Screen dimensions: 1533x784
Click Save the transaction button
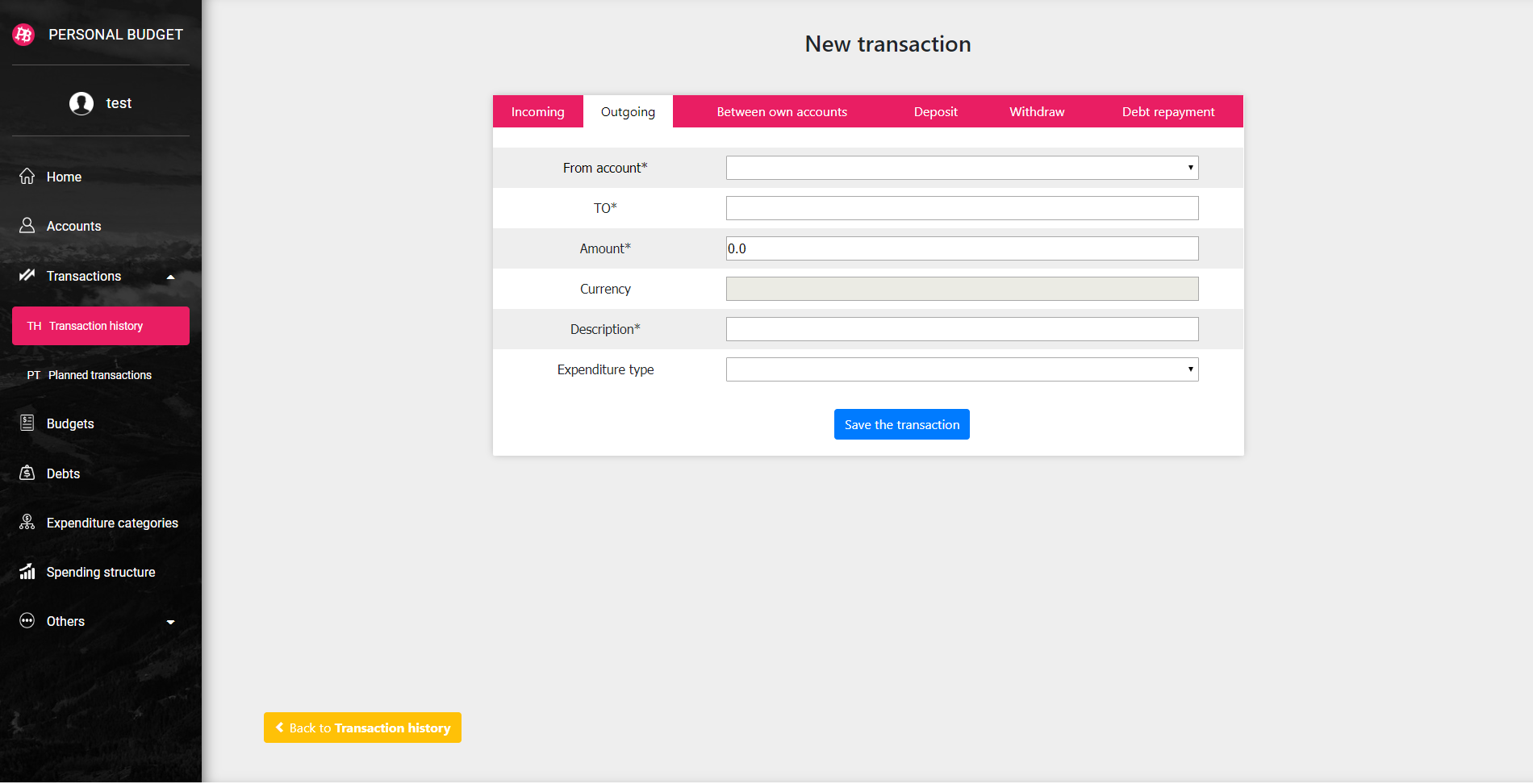[x=901, y=424]
